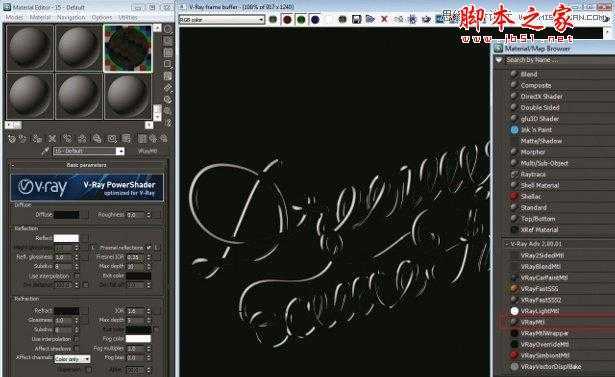615x377 pixels.
Task: Toggle the red channel in V-Ray frame buffer
Action: (x=287, y=19)
